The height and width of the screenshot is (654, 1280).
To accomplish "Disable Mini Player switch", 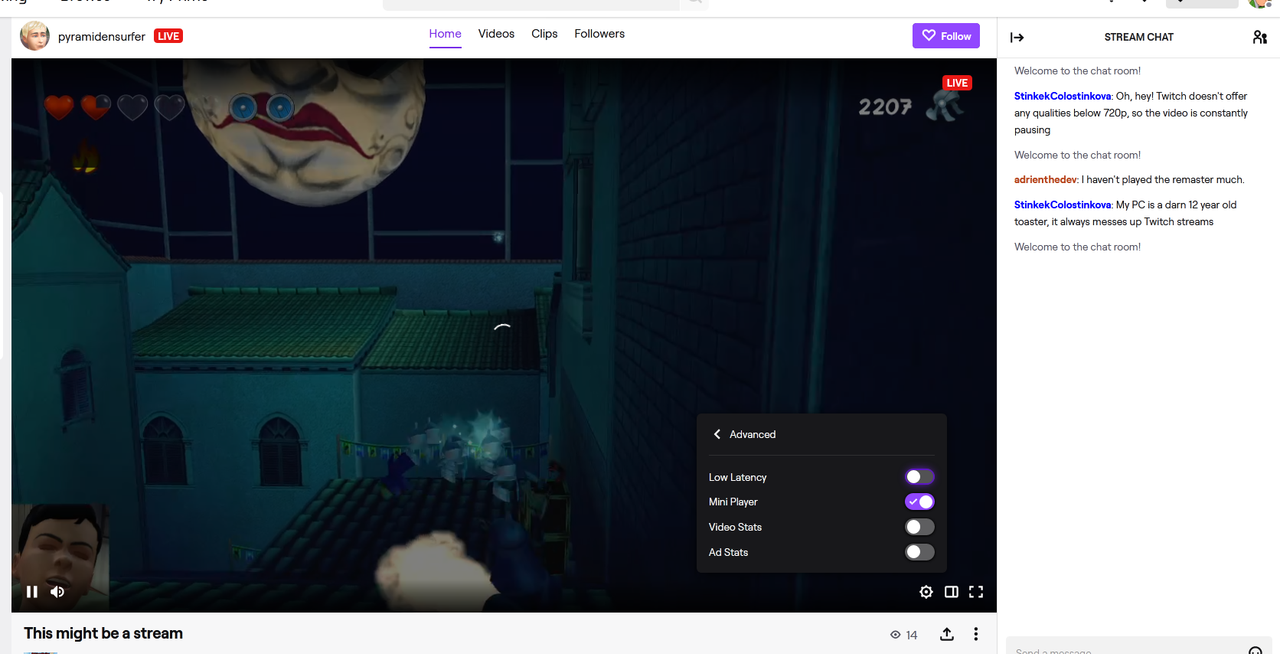I will [x=920, y=502].
